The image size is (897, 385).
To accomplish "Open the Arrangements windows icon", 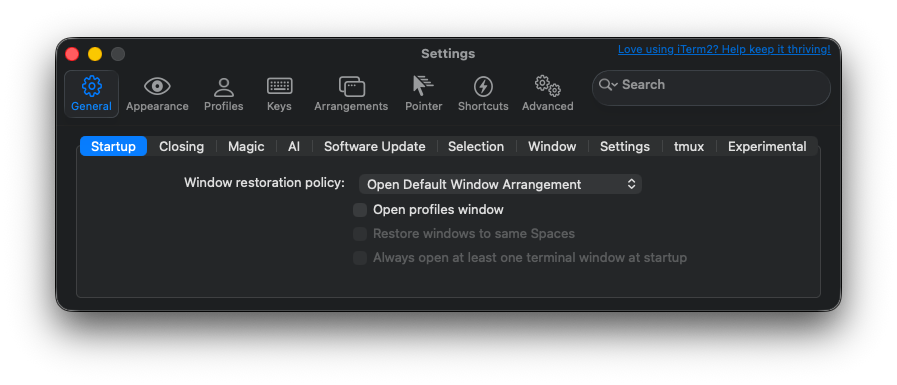I will tap(351, 87).
